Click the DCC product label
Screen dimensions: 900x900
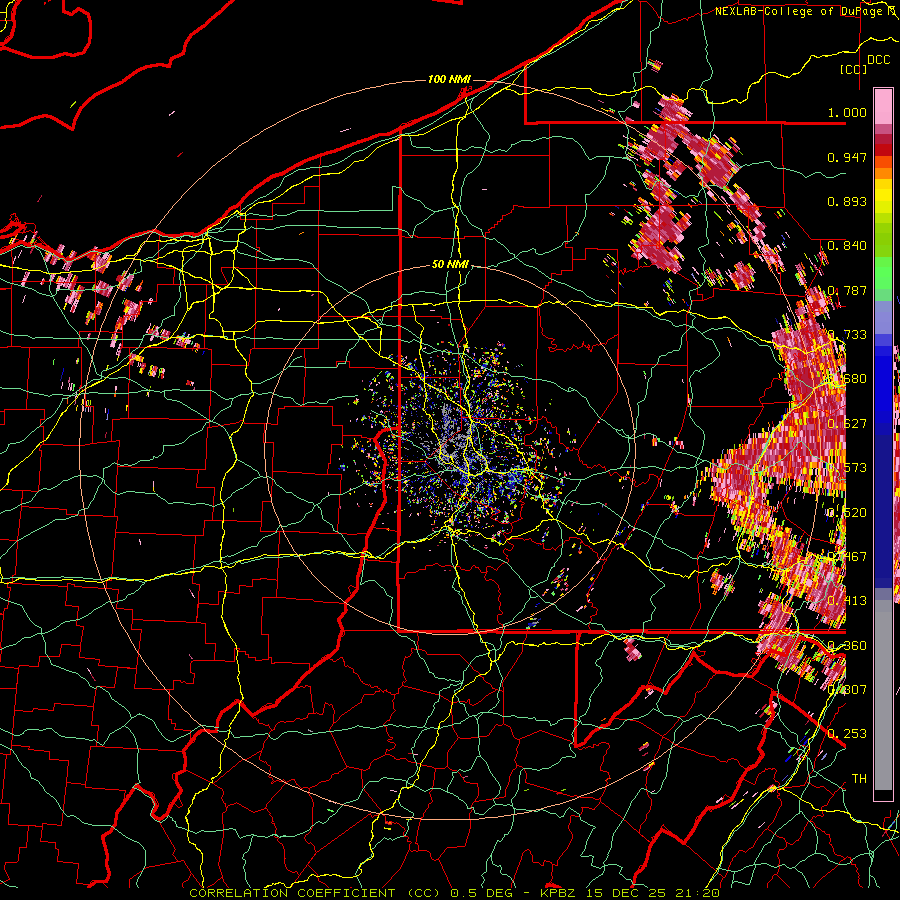[x=878, y=60]
